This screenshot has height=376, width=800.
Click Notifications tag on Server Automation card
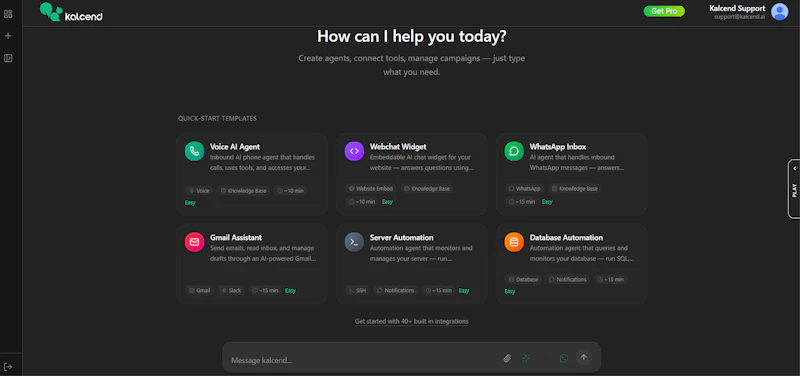(x=395, y=290)
